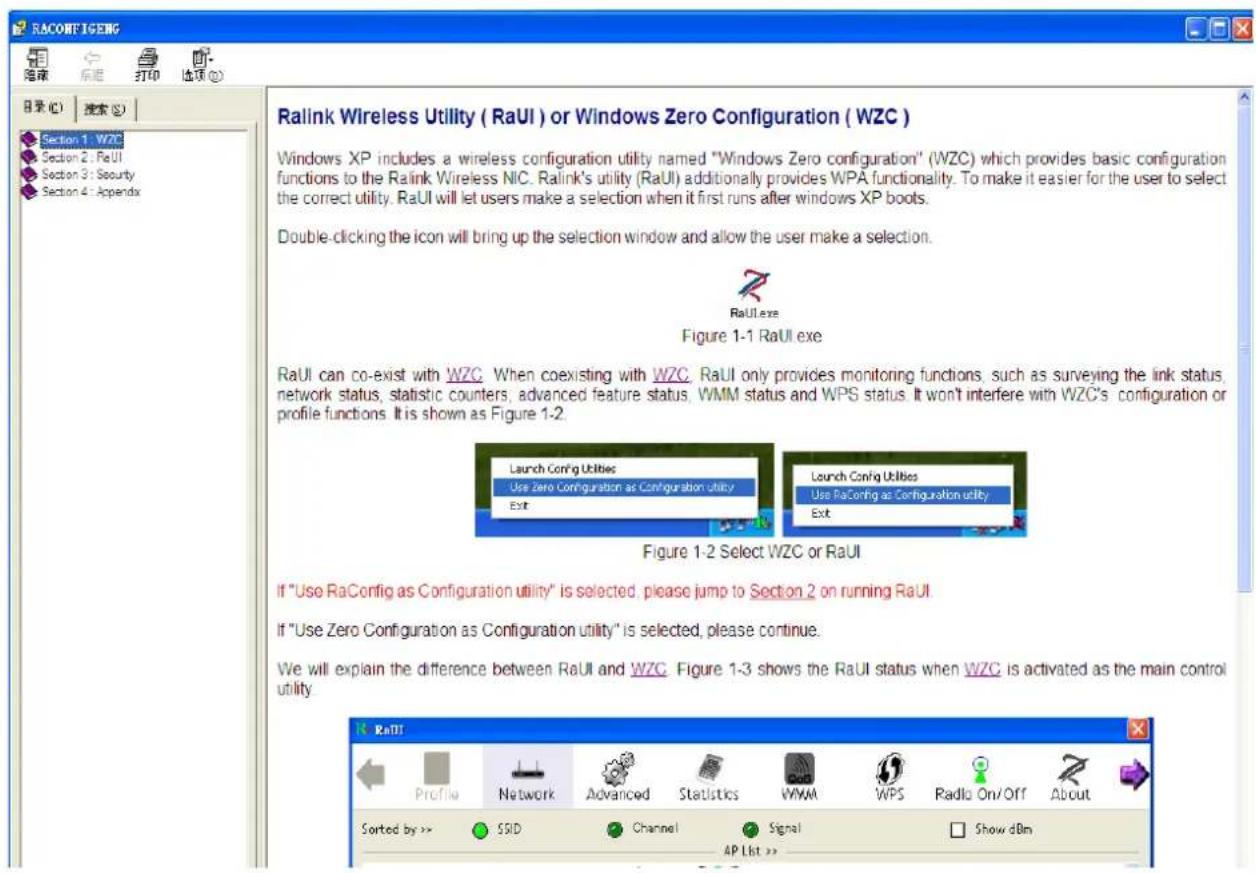Click the Print toolbar icon
This screenshot has height=873, width=1256.
pos(147,65)
